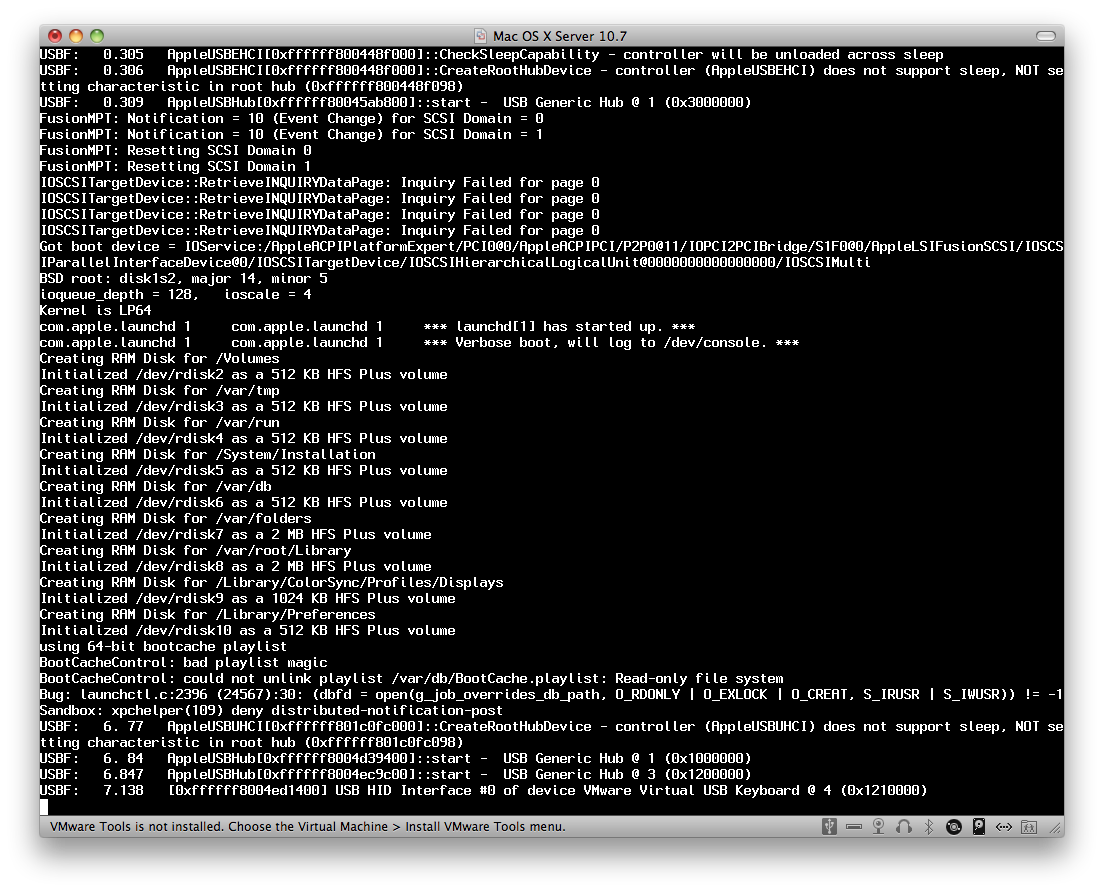The height and width of the screenshot is (892, 1104).
Task: Click the USB device status icon
Action: click(829, 827)
